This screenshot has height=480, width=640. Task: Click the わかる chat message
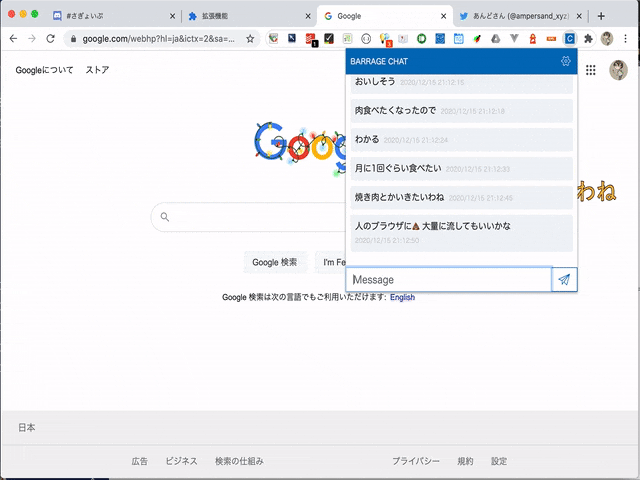(x=461, y=140)
